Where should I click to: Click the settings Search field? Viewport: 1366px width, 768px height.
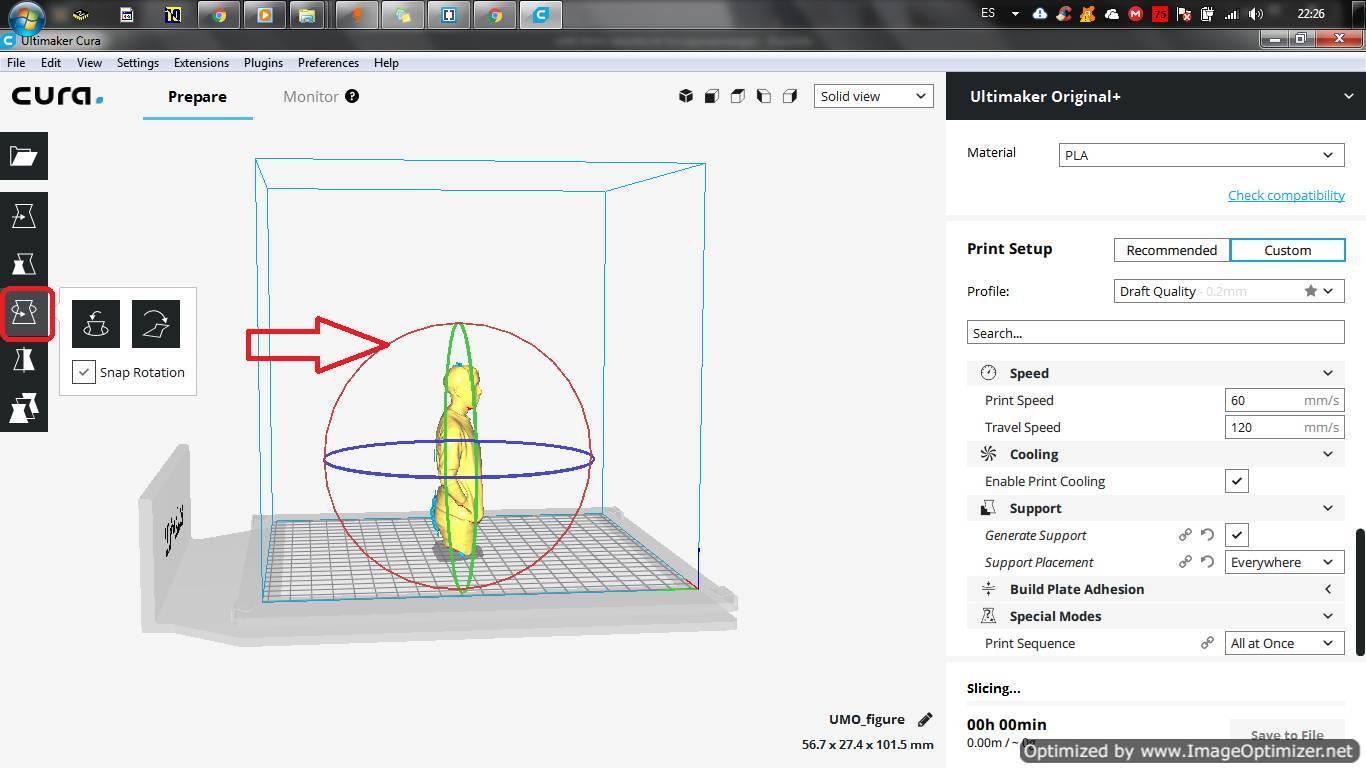pos(1155,333)
